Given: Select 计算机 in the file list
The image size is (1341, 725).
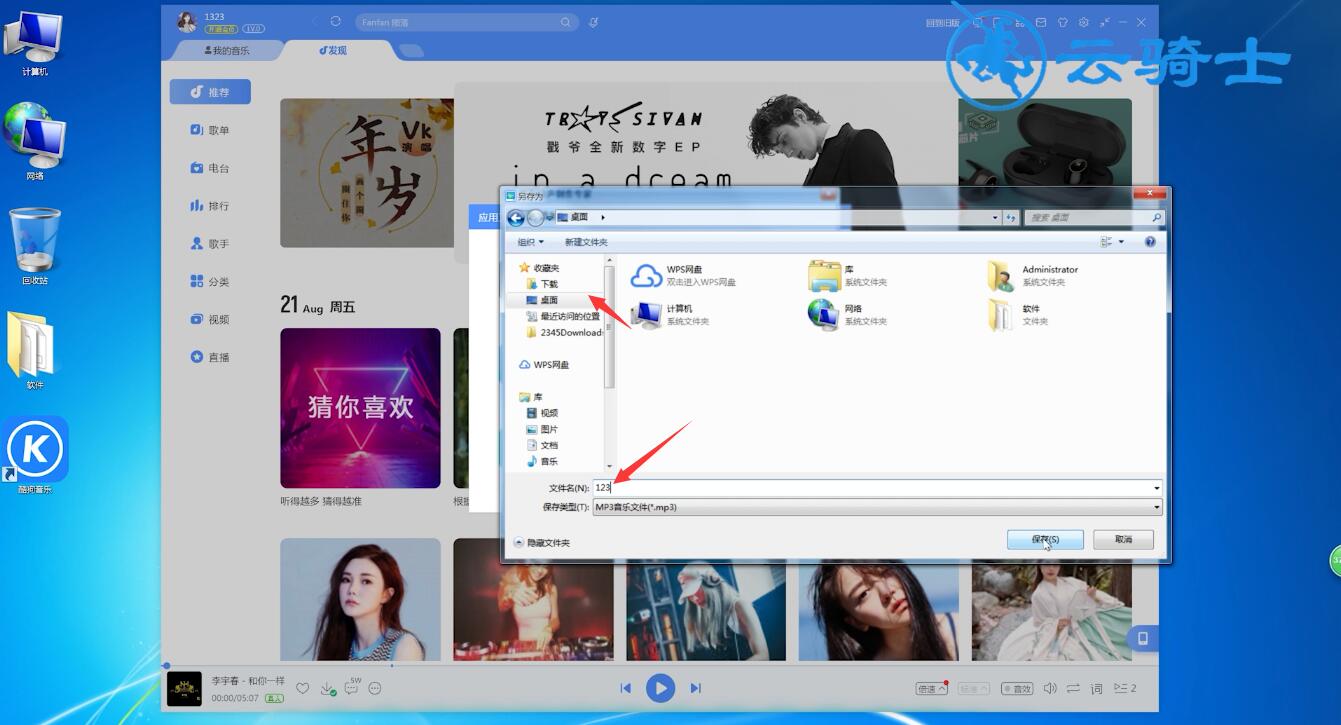Looking at the screenshot, I should coord(670,315).
